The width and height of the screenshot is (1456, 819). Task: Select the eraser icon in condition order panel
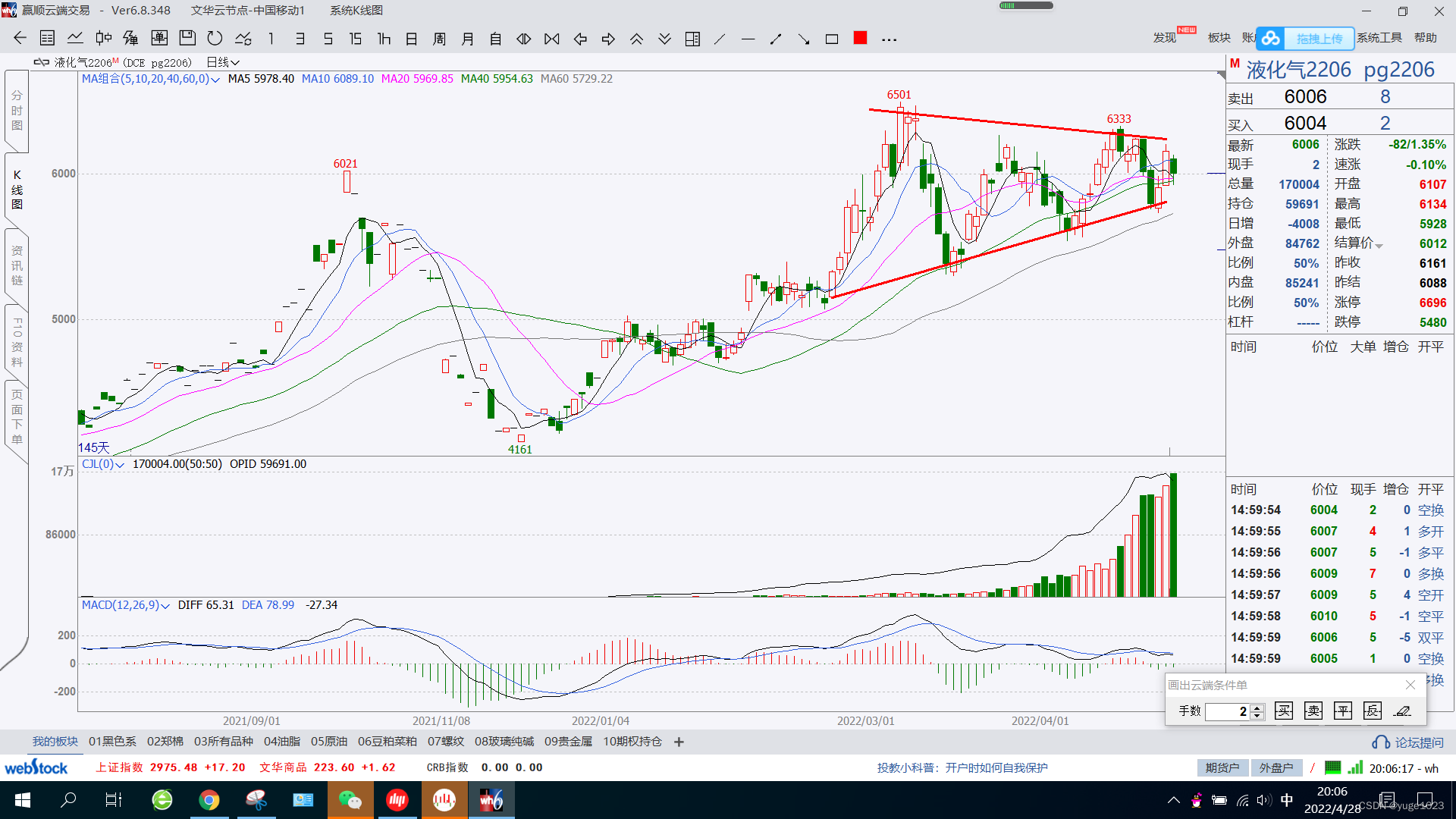tap(1402, 711)
